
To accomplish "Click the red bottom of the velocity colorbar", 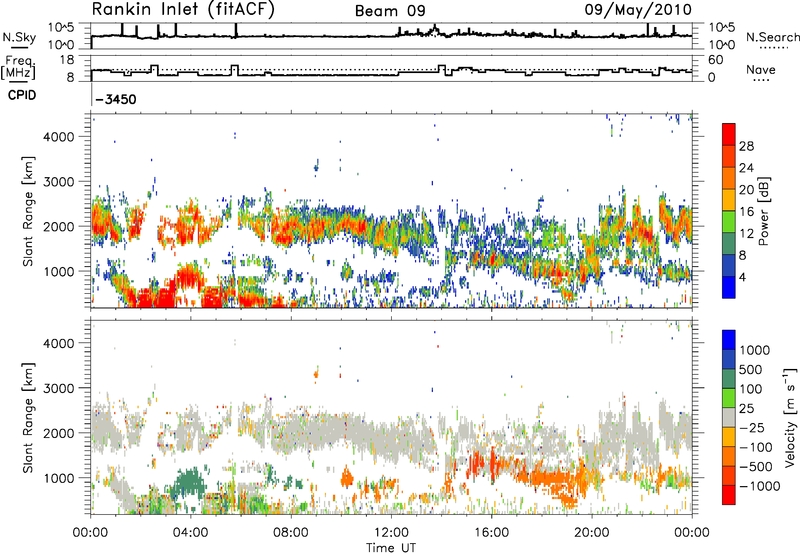I will click(729, 497).
